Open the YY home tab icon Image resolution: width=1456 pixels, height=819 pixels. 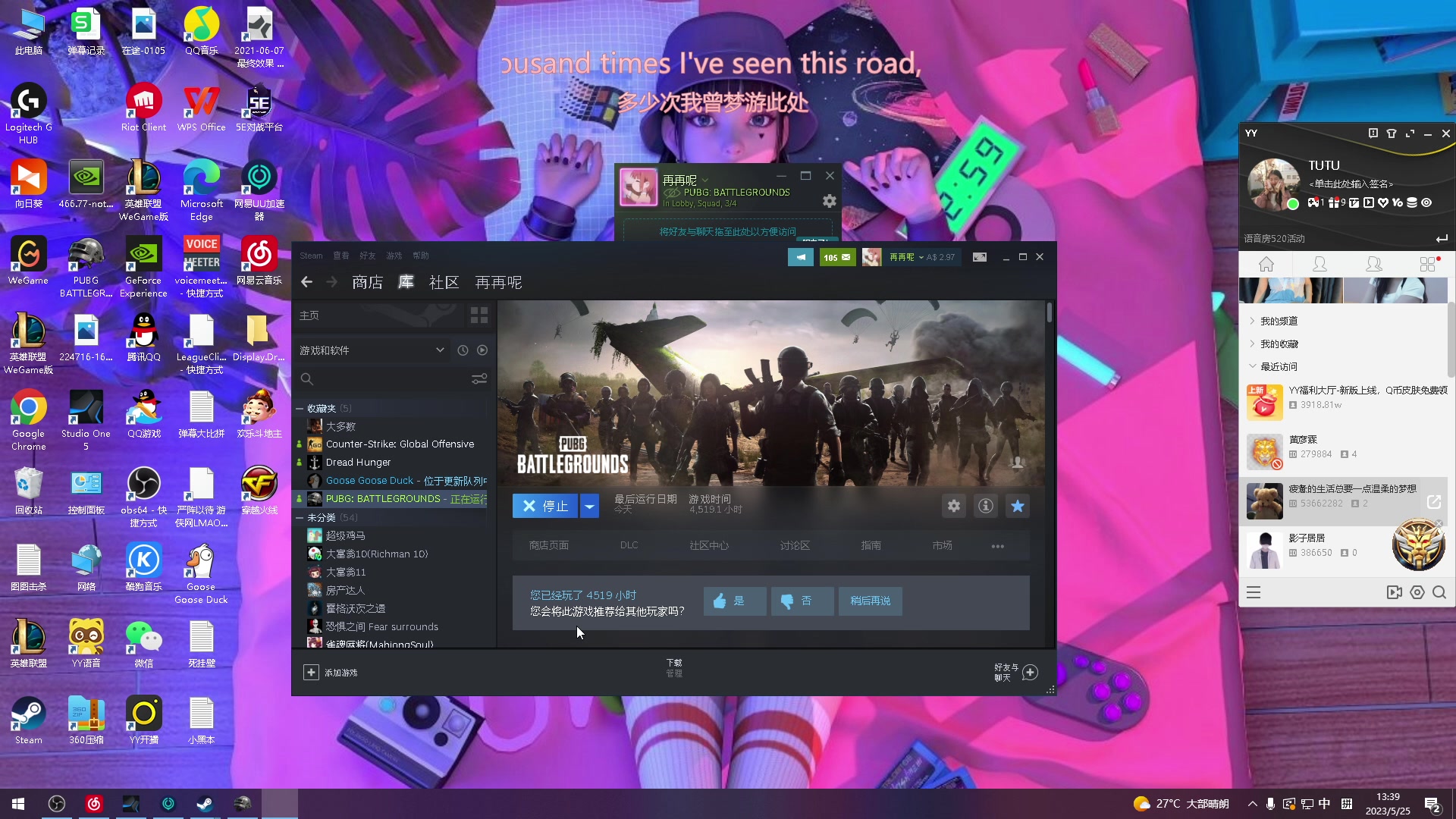point(1266,264)
